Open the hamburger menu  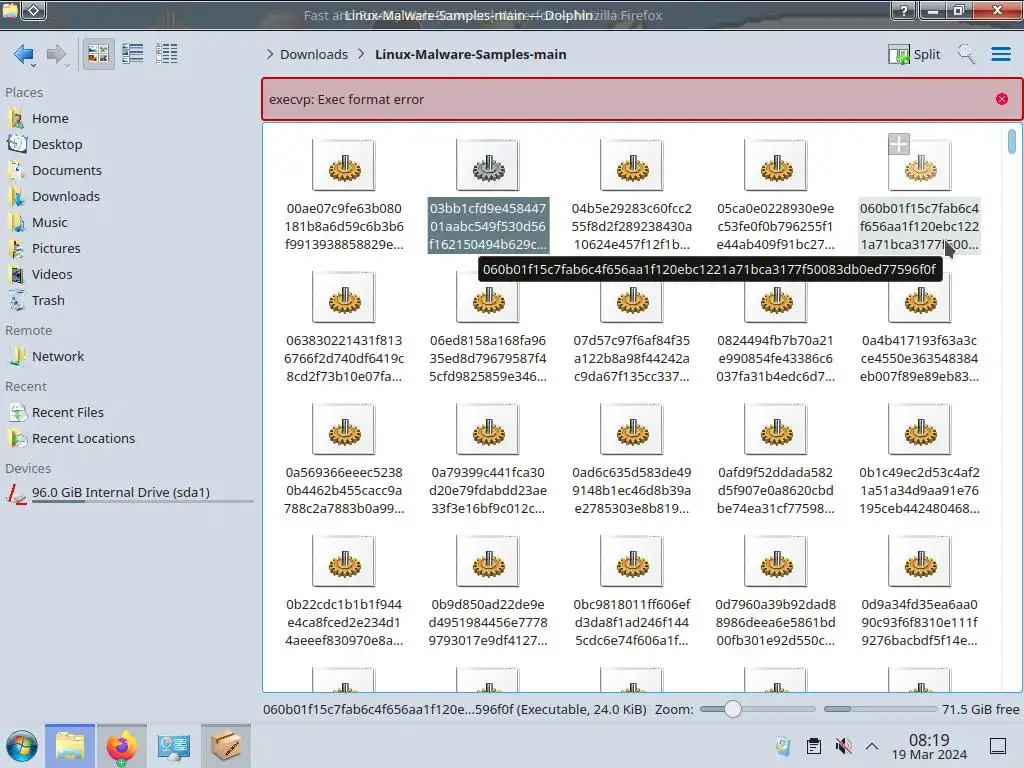[x=1000, y=54]
